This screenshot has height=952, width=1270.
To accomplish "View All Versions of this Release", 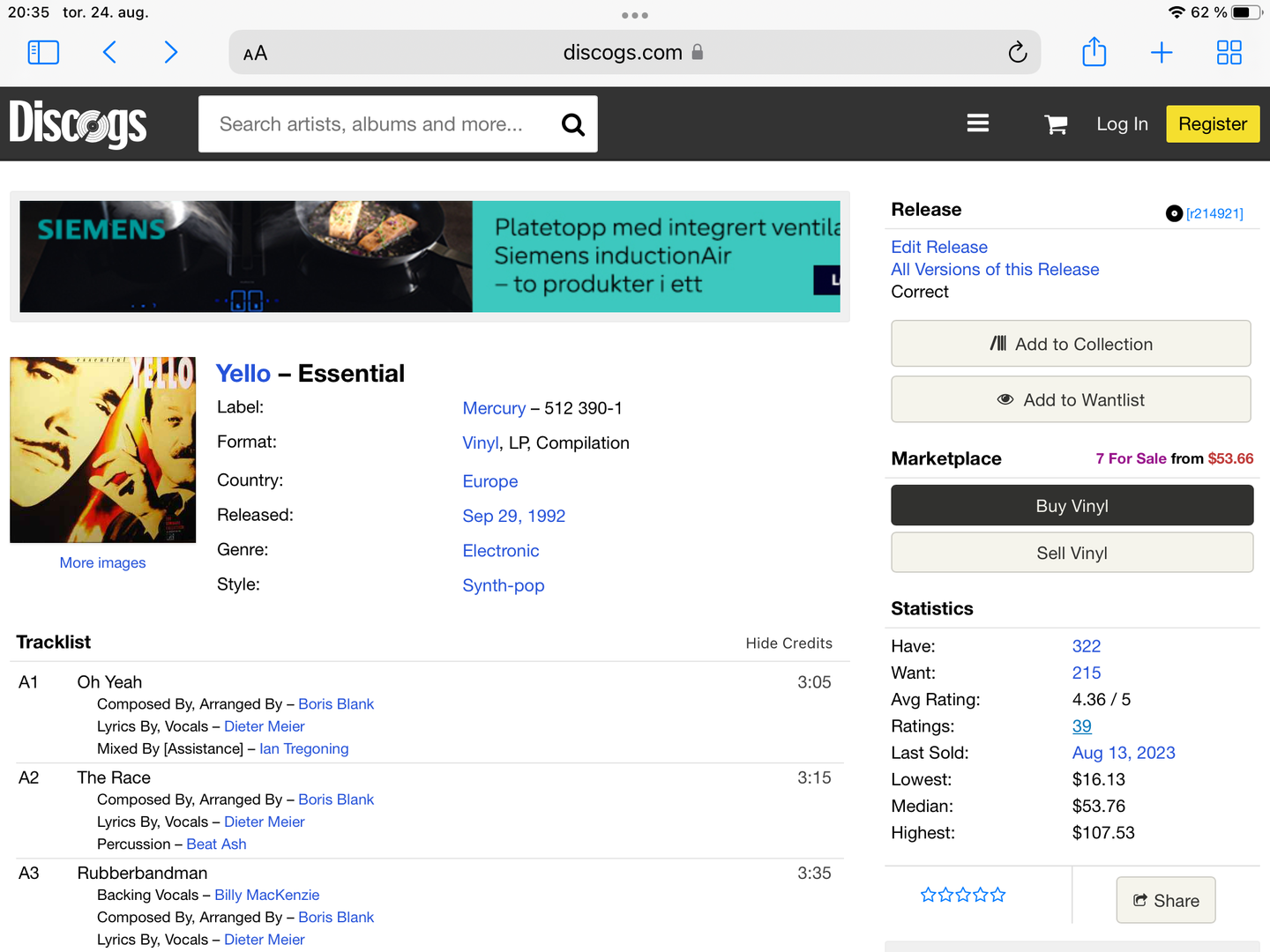I will (995, 270).
